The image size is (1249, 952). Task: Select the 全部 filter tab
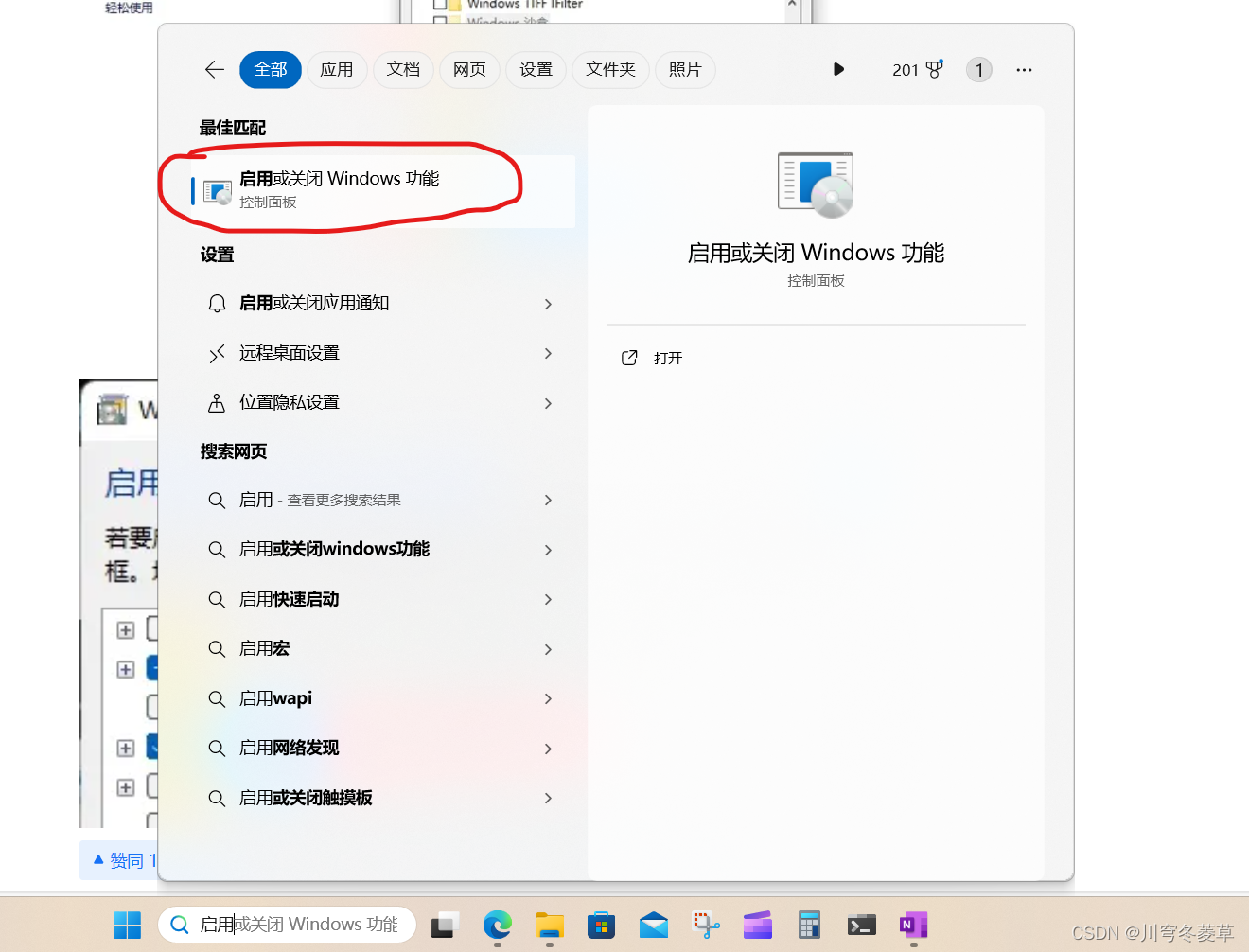[271, 70]
